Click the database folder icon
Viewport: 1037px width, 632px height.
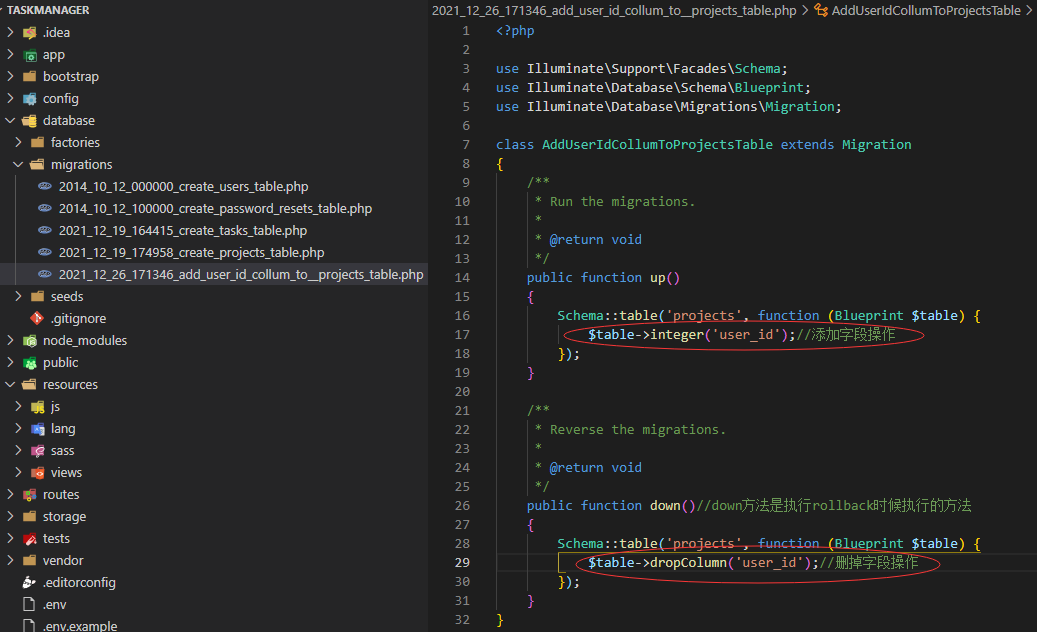coord(30,120)
